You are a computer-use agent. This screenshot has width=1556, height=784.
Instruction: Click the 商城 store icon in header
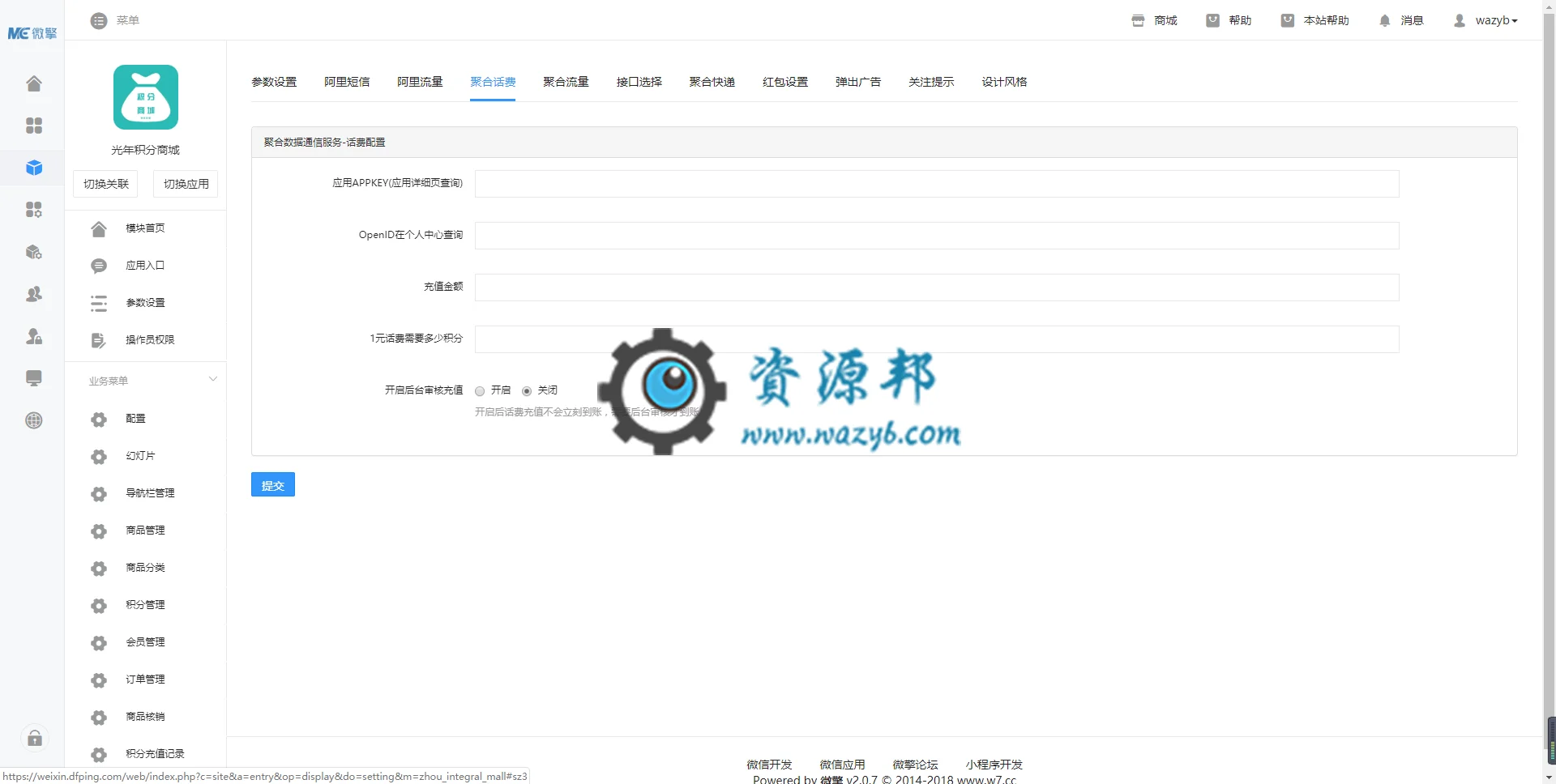coord(1138,20)
